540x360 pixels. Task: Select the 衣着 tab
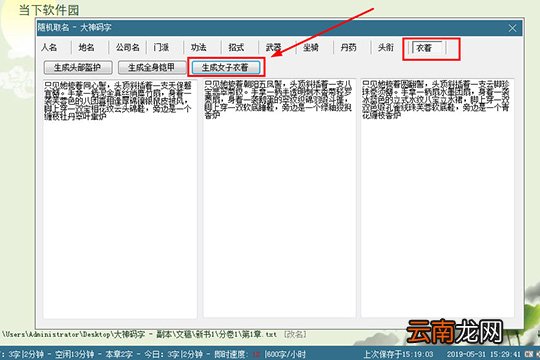click(427, 48)
